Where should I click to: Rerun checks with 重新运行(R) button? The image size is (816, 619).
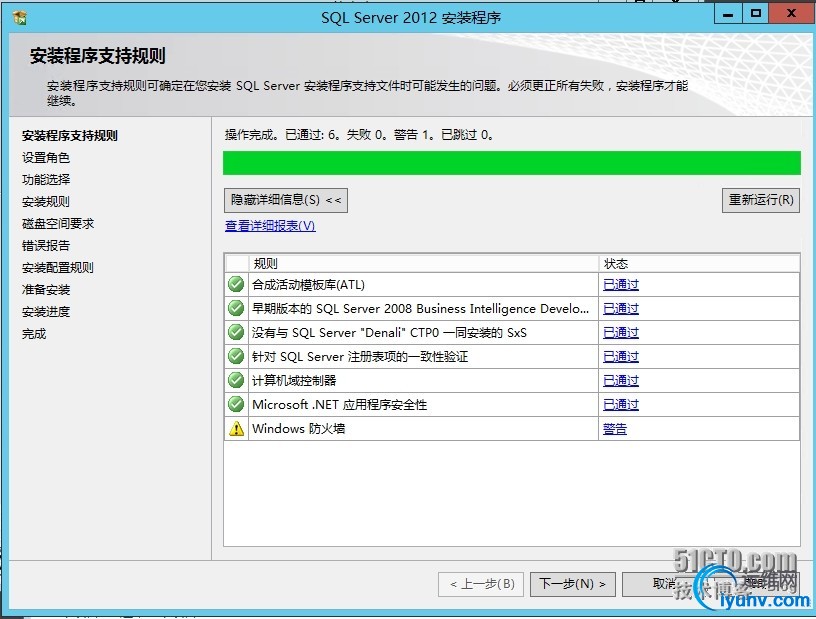[x=760, y=200]
